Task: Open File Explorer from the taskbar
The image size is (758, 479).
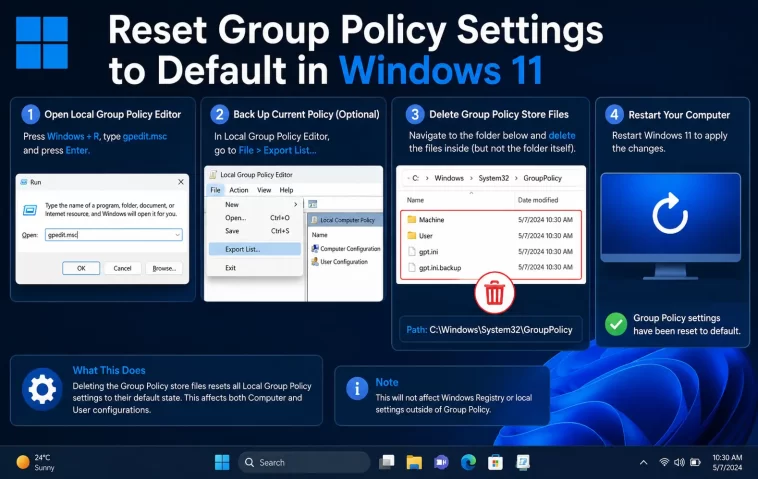Action: (x=414, y=463)
